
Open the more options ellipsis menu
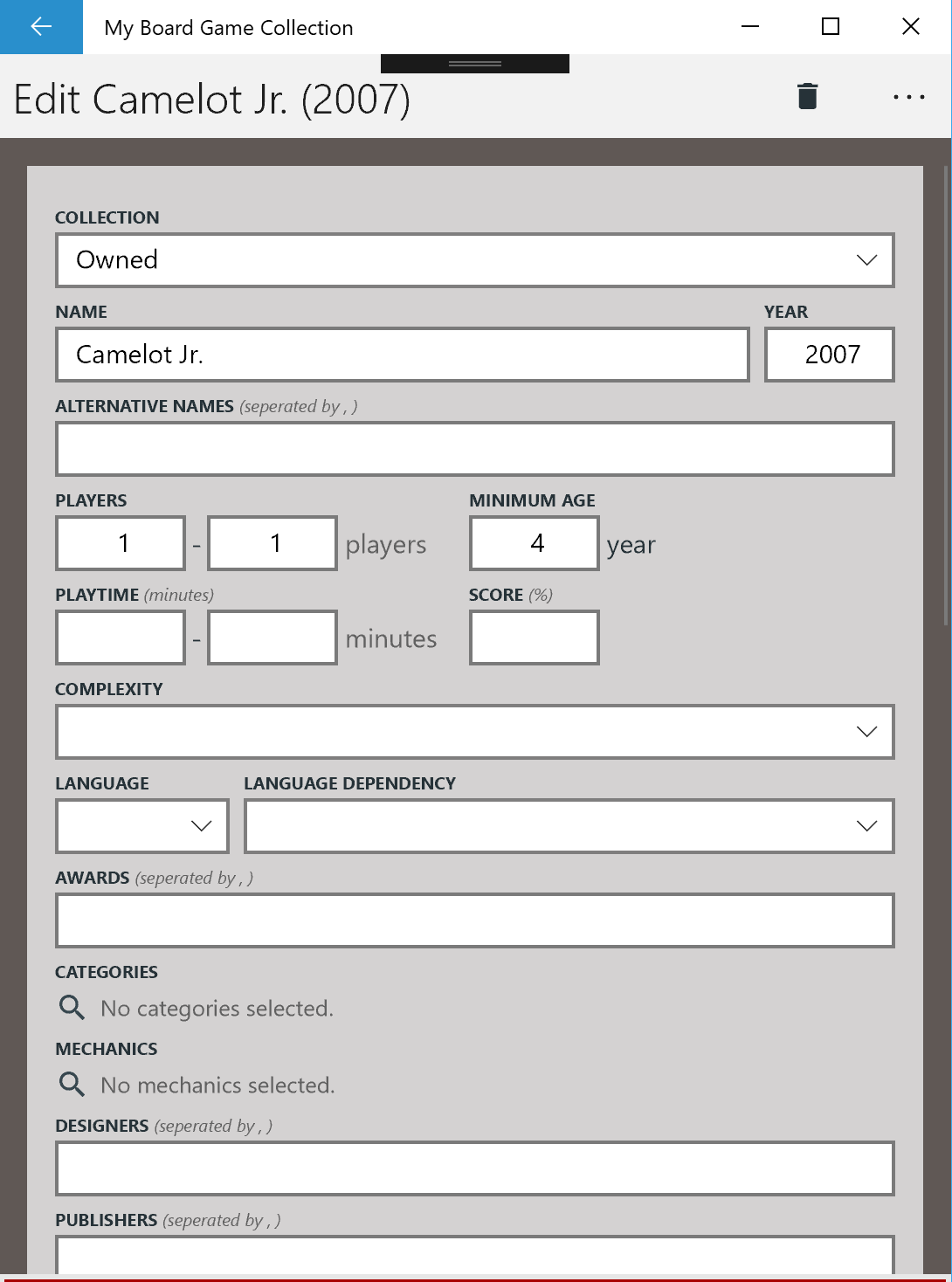click(909, 97)
